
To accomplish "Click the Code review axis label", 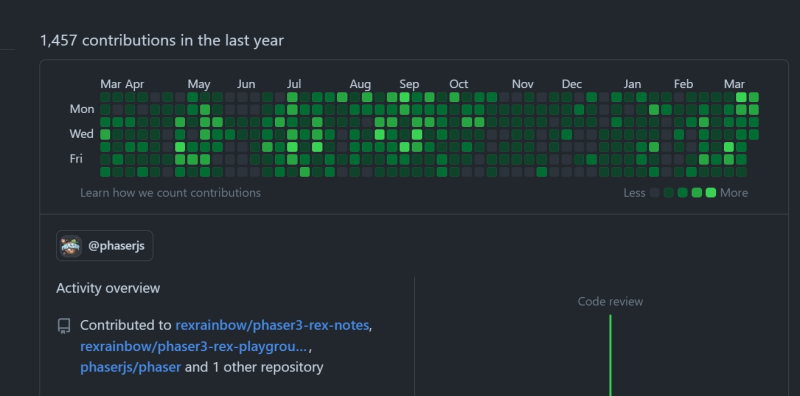I will 610,302.
